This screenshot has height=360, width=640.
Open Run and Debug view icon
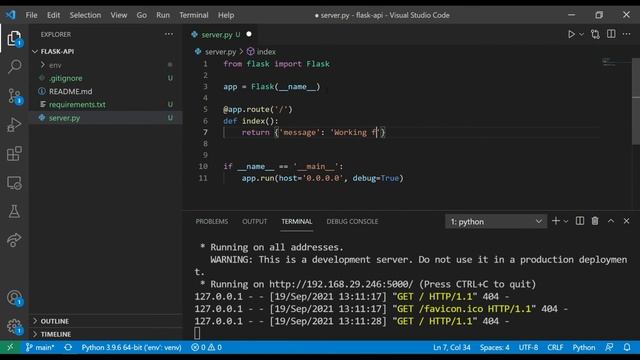pos(14,125)
